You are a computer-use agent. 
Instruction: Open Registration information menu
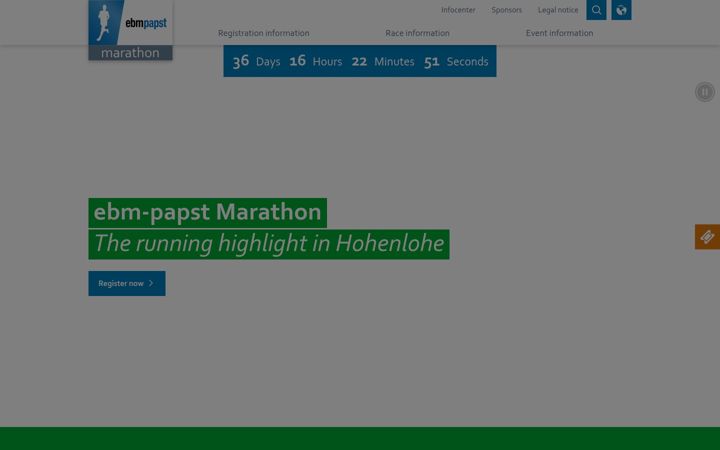point(264,33)
